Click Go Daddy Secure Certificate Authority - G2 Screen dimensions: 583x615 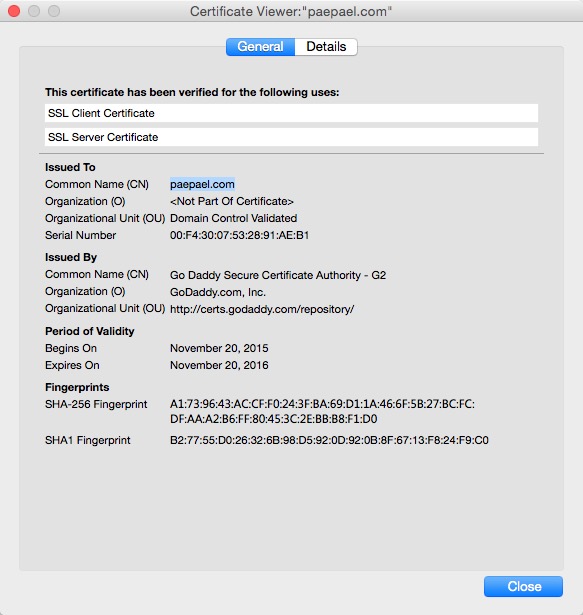pos(278,275)
